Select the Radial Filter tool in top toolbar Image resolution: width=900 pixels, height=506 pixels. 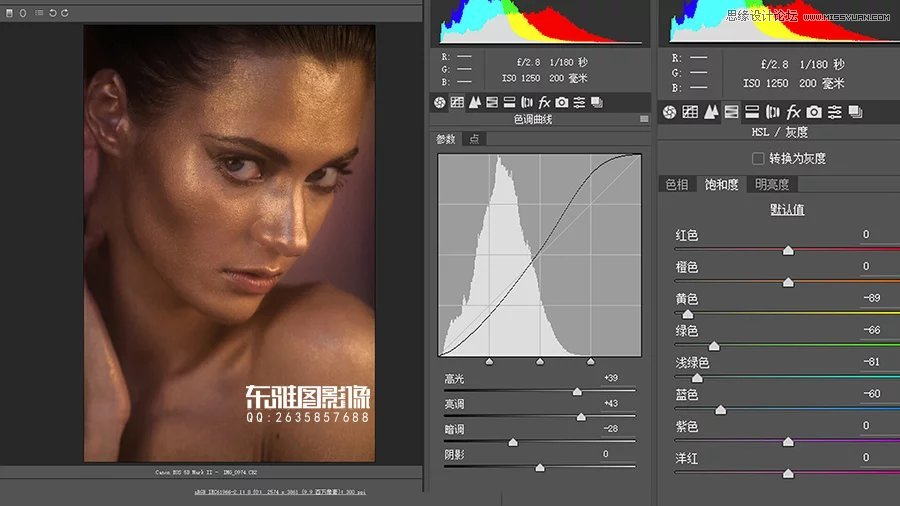23,13
